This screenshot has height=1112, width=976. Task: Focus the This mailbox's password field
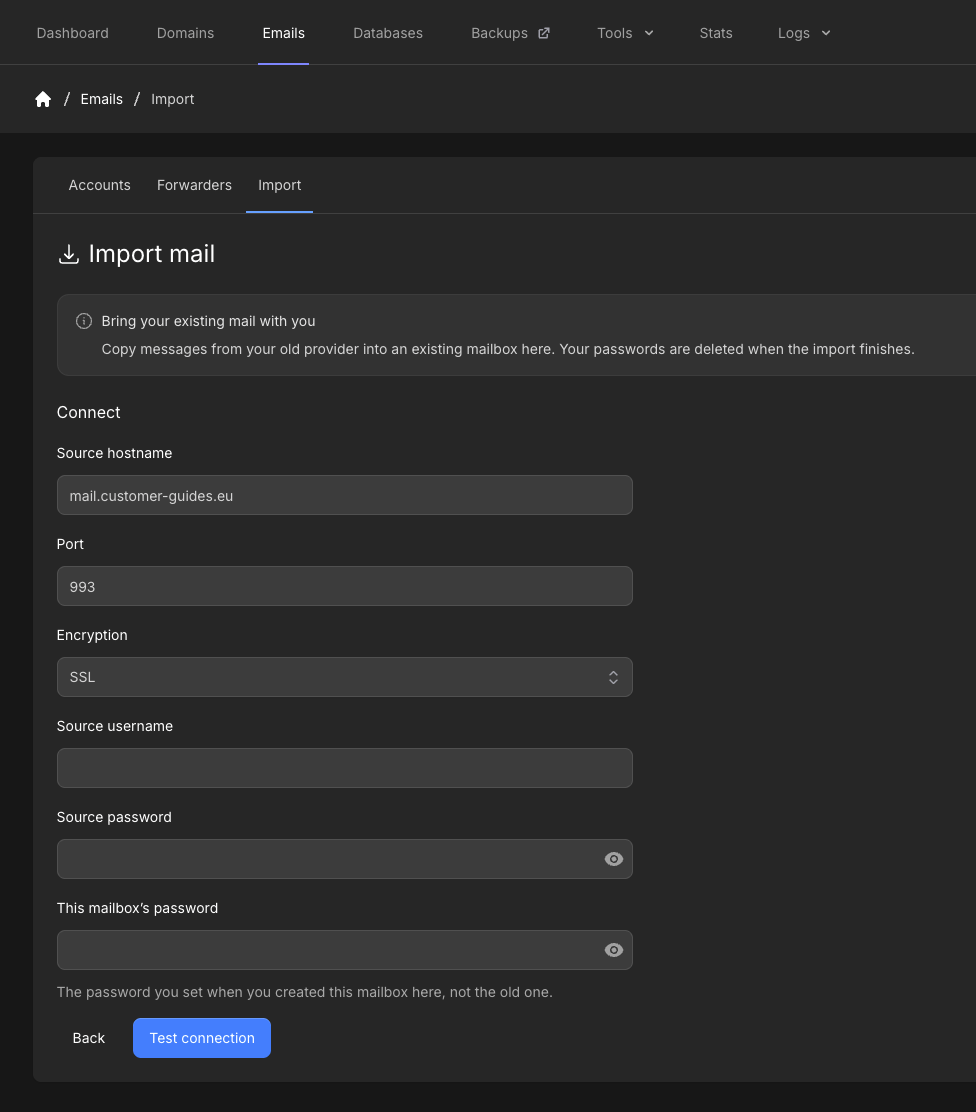[345, 950]
